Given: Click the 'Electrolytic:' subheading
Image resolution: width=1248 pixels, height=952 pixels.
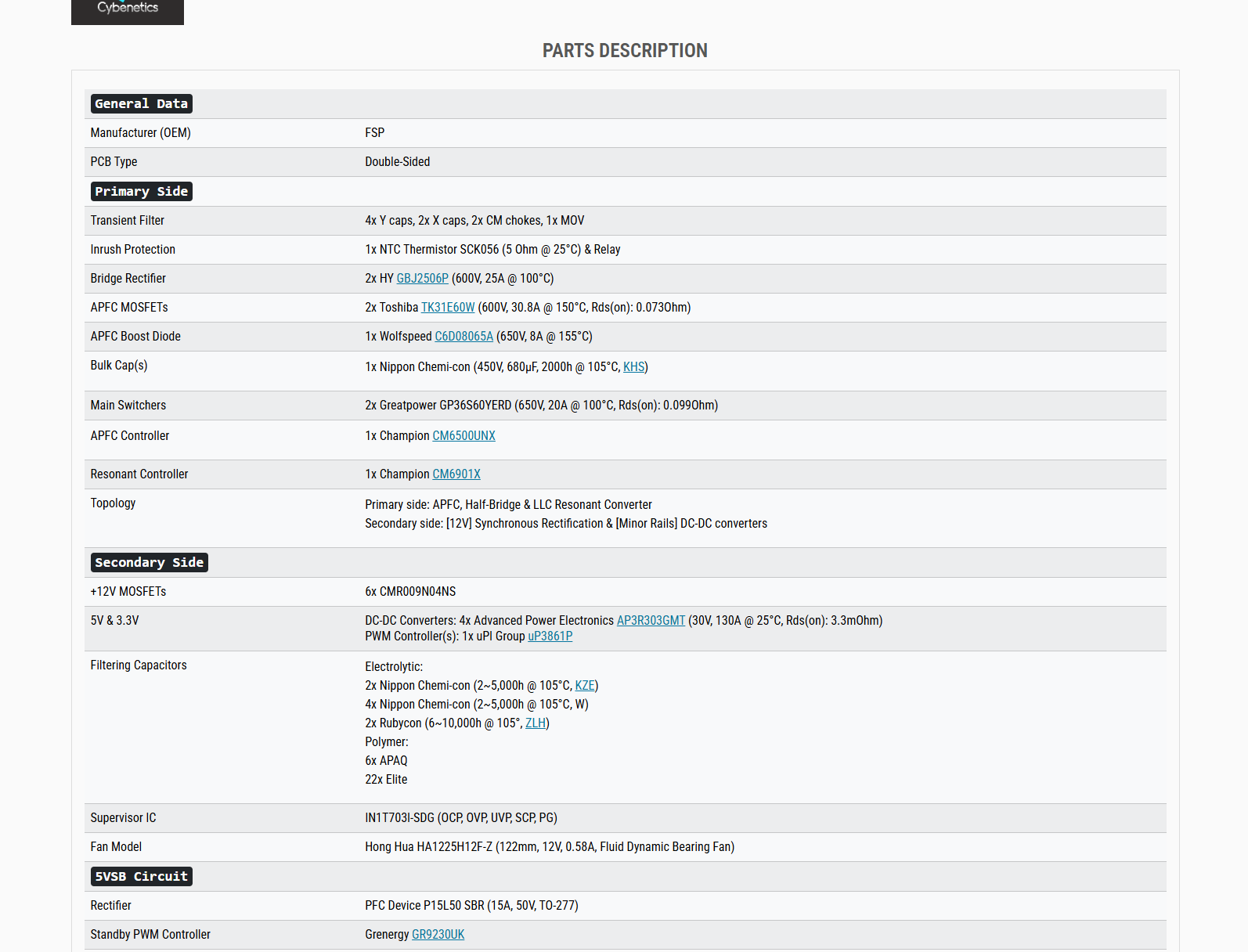Looking at the screenshot, I should (x=394, y=667).
